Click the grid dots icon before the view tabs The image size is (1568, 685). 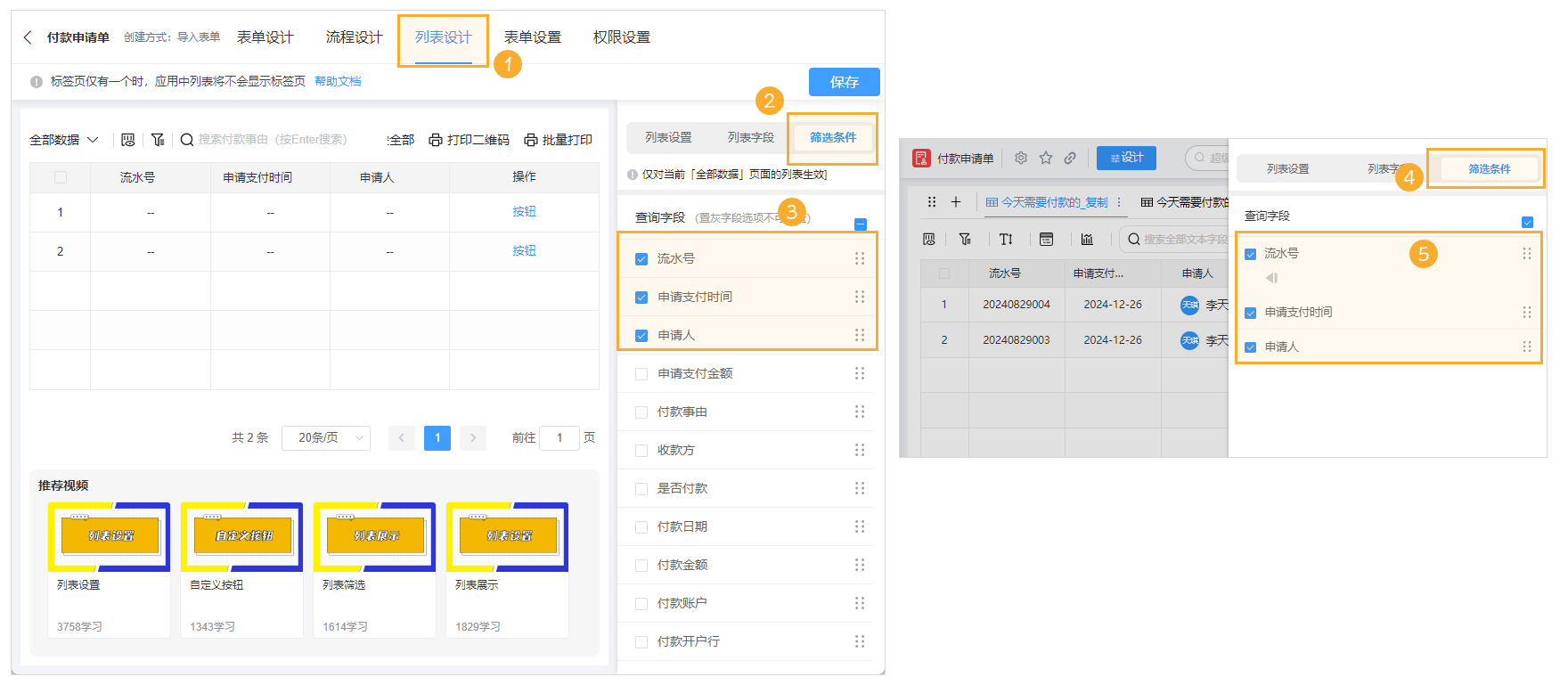click(932, 202)
